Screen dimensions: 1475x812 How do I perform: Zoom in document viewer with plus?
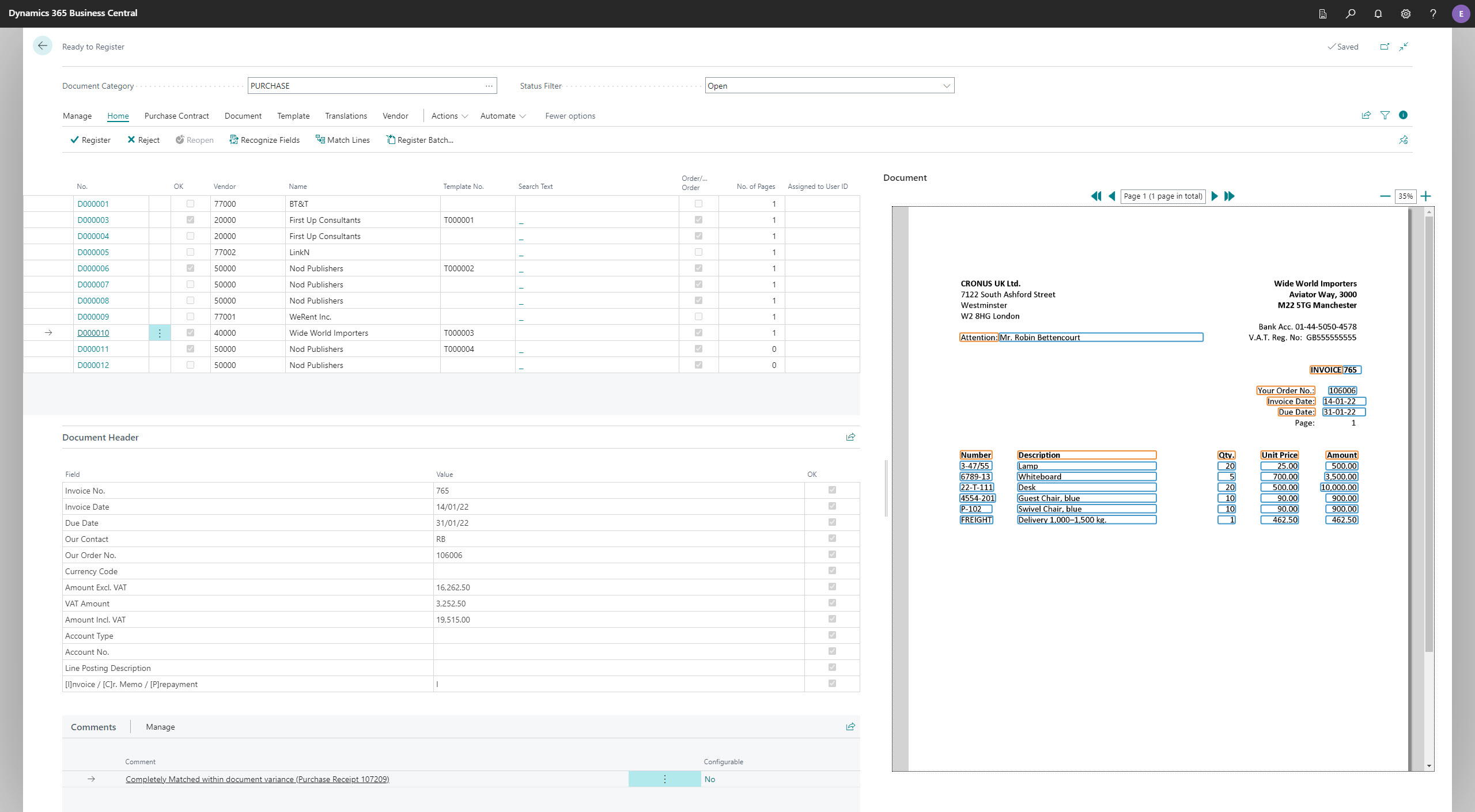(x=1426, y=196)
